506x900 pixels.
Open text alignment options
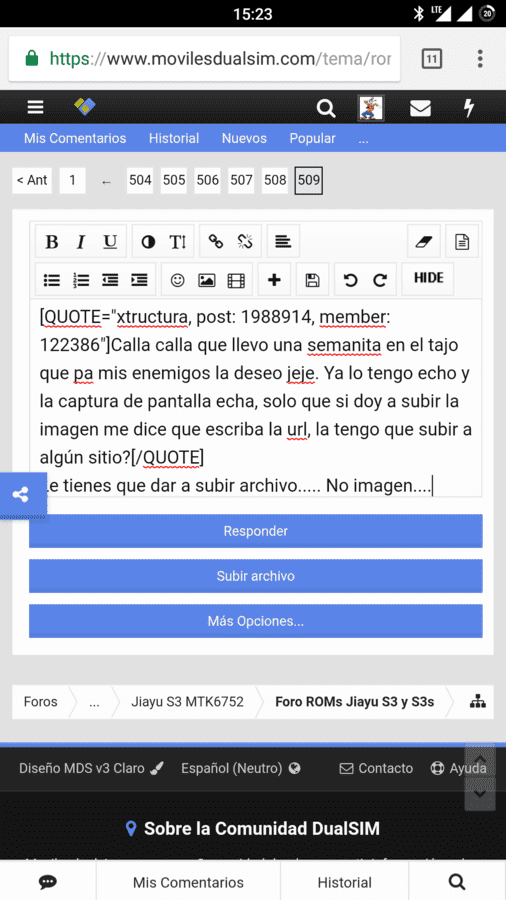[283, 242]
